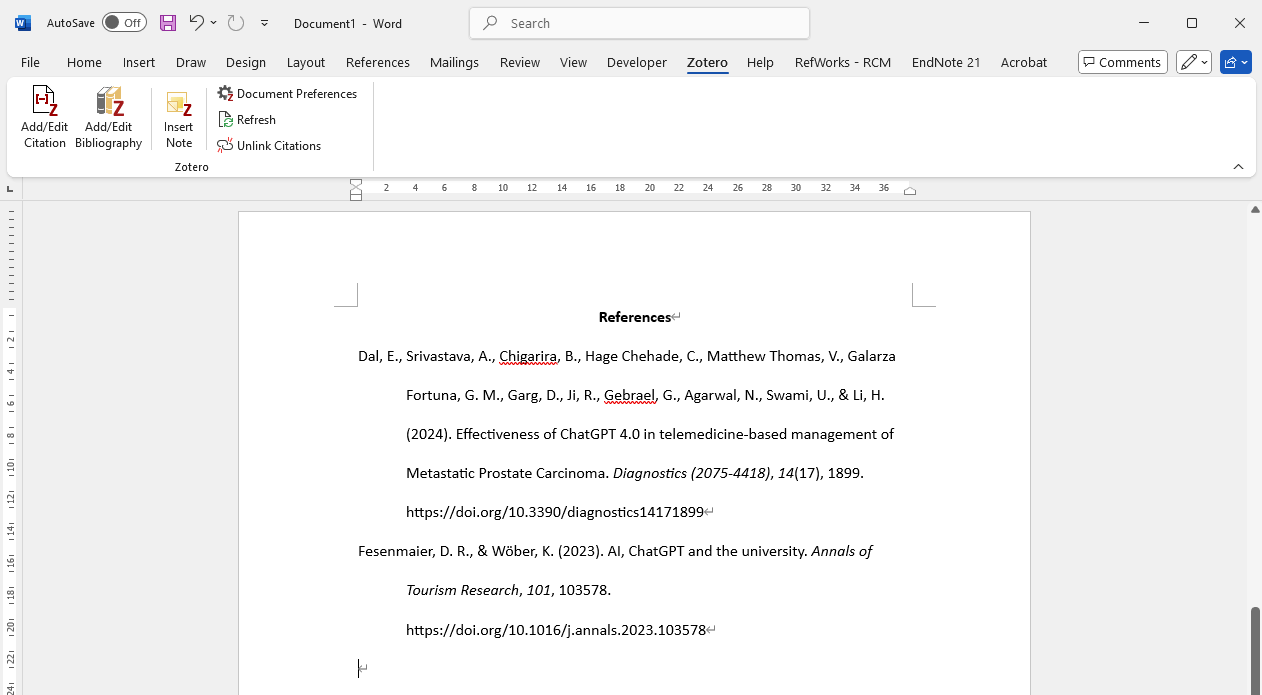The height and width of the screenshot is (695, 1262).
Task: Open the File menu
Action: [30, 62]
